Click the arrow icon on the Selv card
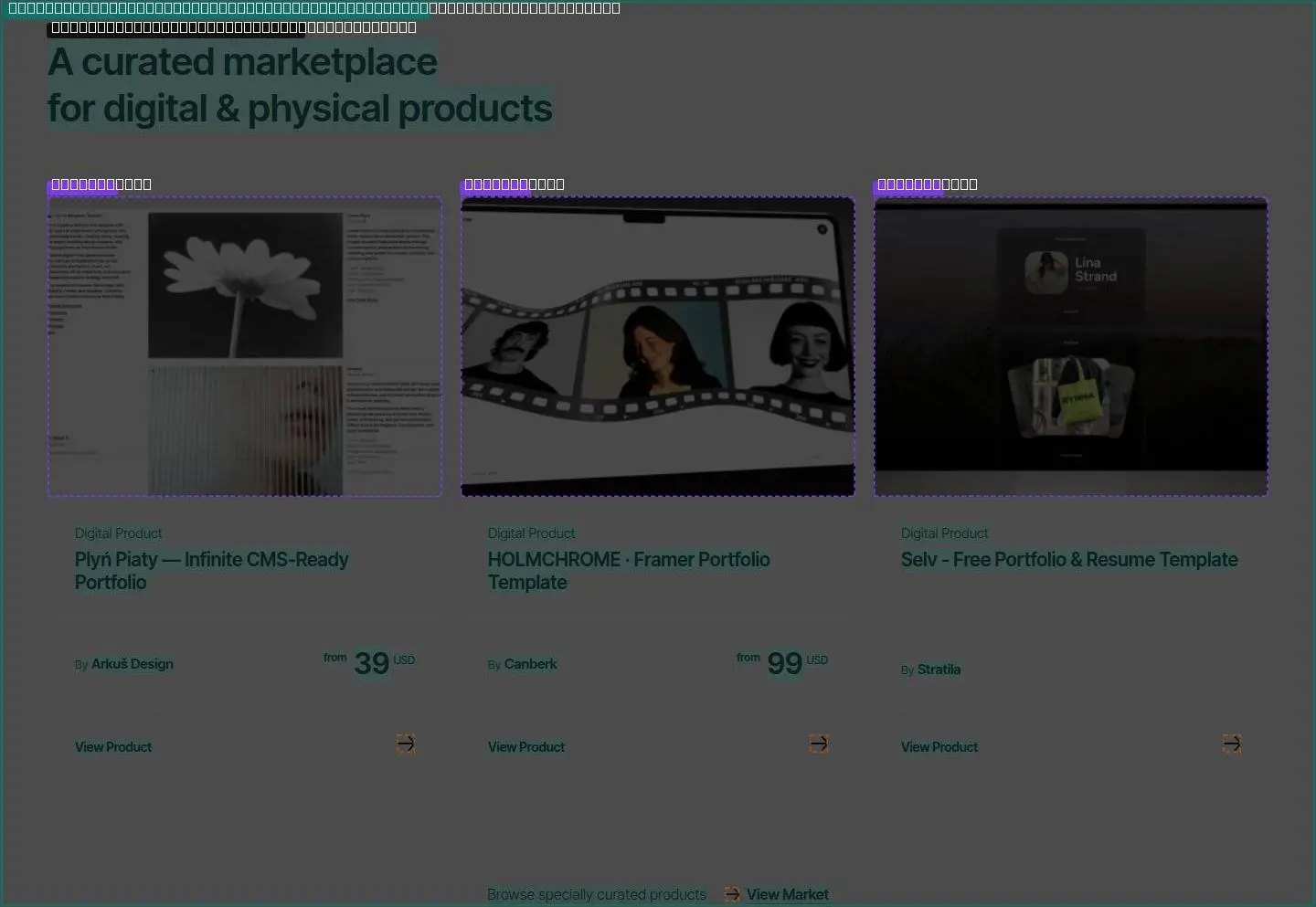1316x907 pixels. (x=1232, y=744)
